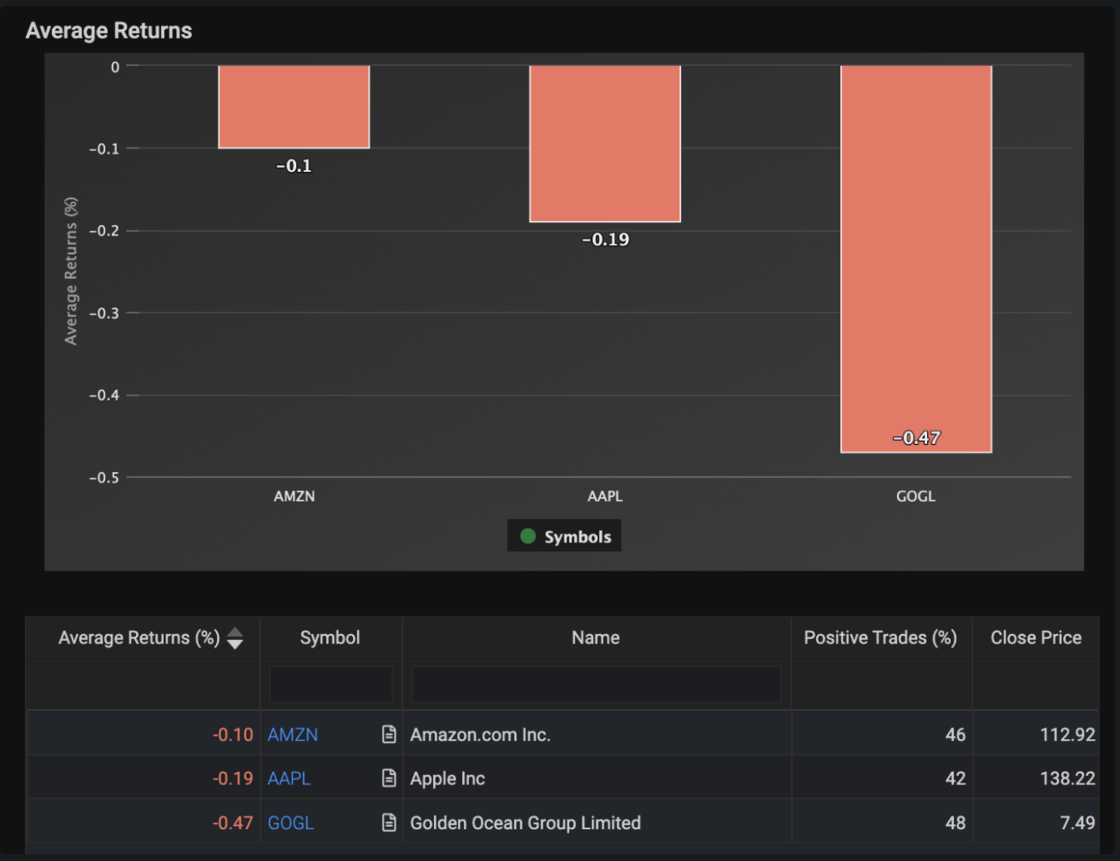This screenshot has width=1120, height=861.
Task: Select the AMZN bar in chart
Action: coord(294,107)
